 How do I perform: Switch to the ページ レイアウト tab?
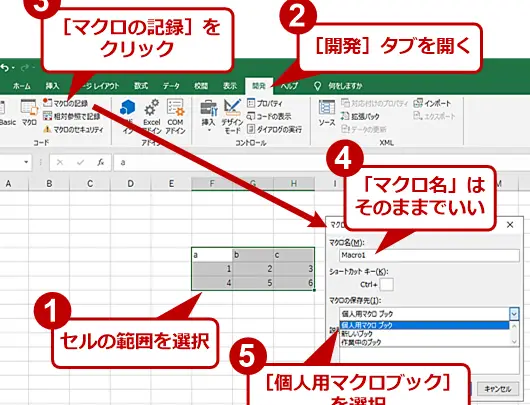click(x=100, y=86)
